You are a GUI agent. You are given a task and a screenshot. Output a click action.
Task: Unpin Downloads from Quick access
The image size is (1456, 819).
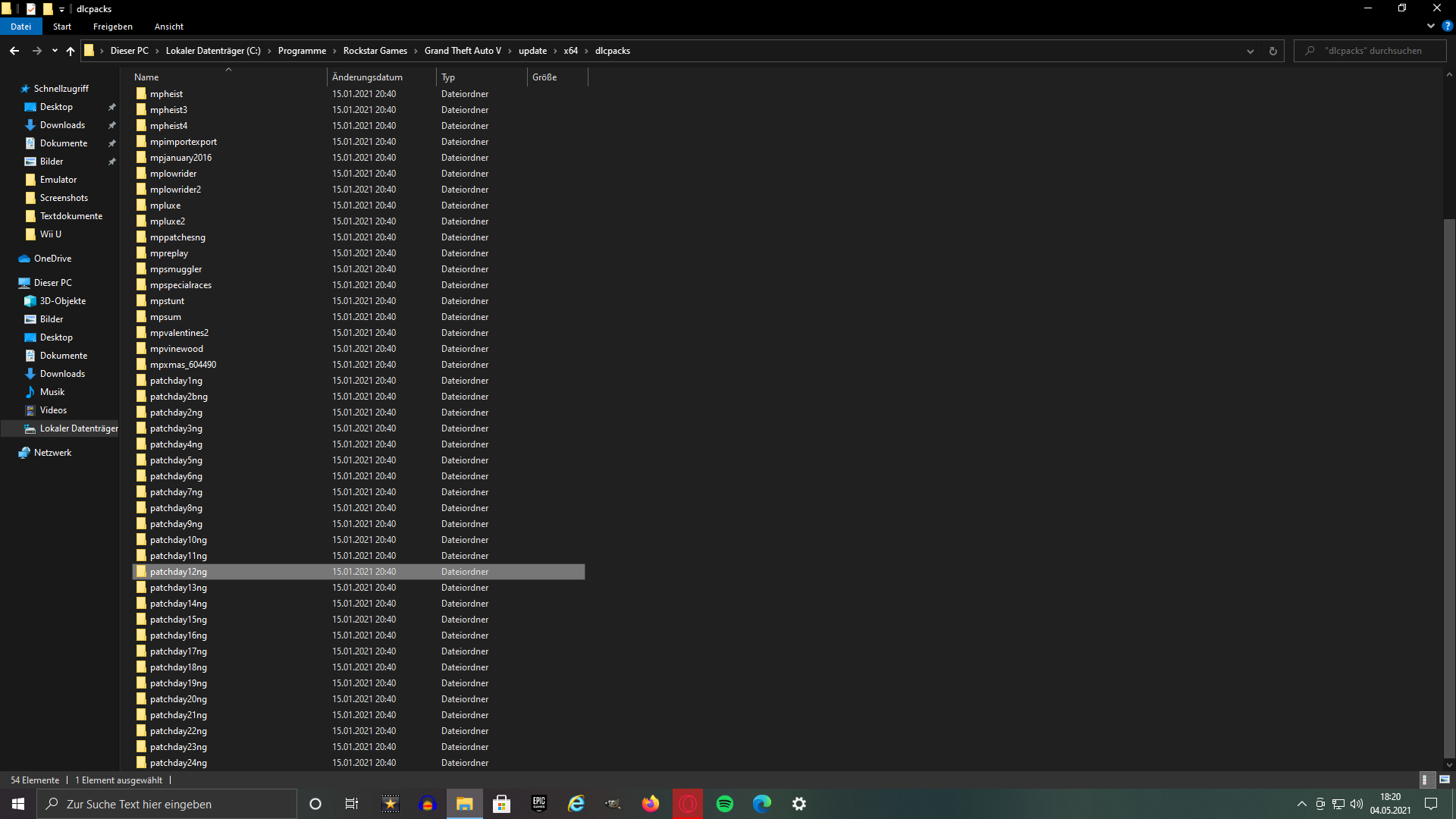tap(111, 124)
